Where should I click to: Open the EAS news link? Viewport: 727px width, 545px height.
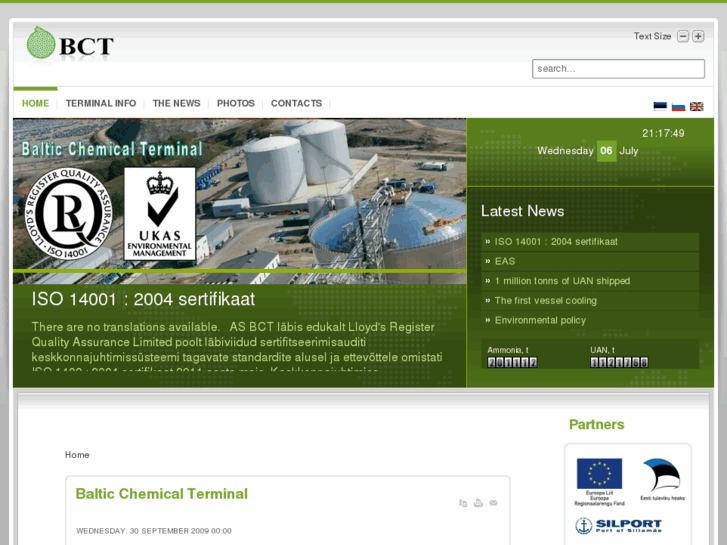point(505,261)
